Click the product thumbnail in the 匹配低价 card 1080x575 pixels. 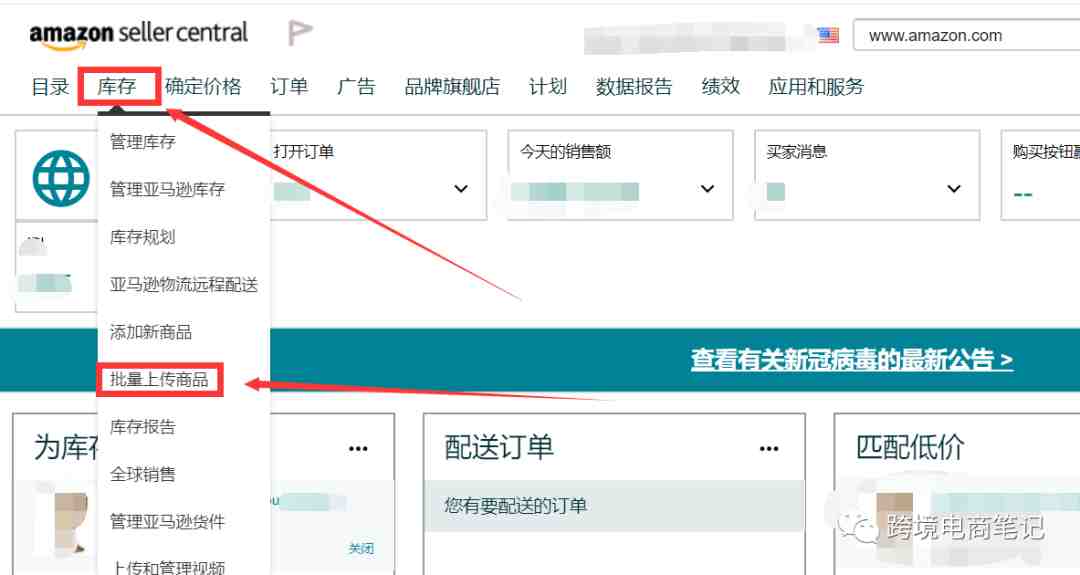coord(894,523)
